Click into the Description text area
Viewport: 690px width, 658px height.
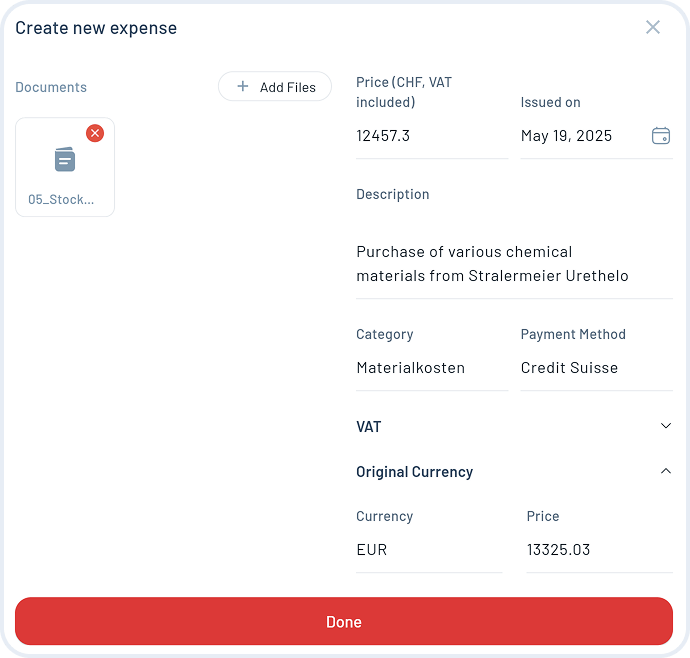point(513,264)
